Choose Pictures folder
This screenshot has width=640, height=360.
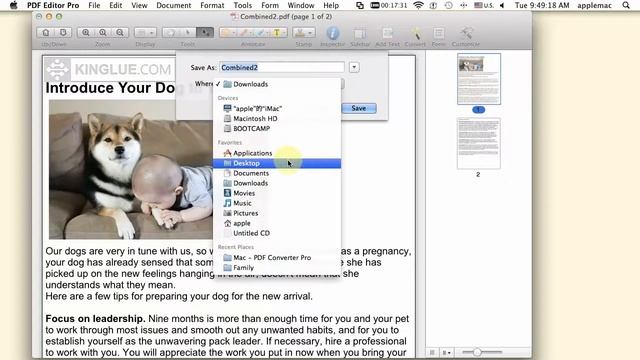point(277,213)
